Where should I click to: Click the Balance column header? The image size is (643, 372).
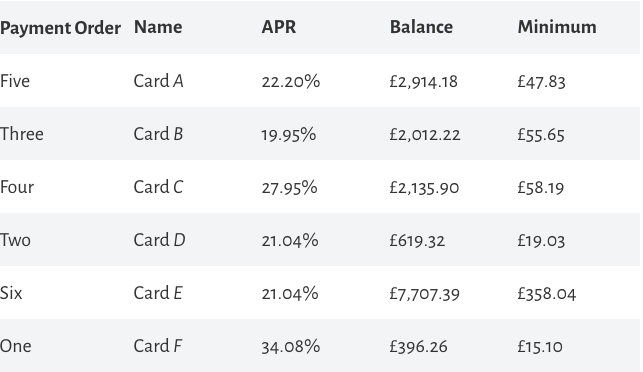click(x=421, y=27)
